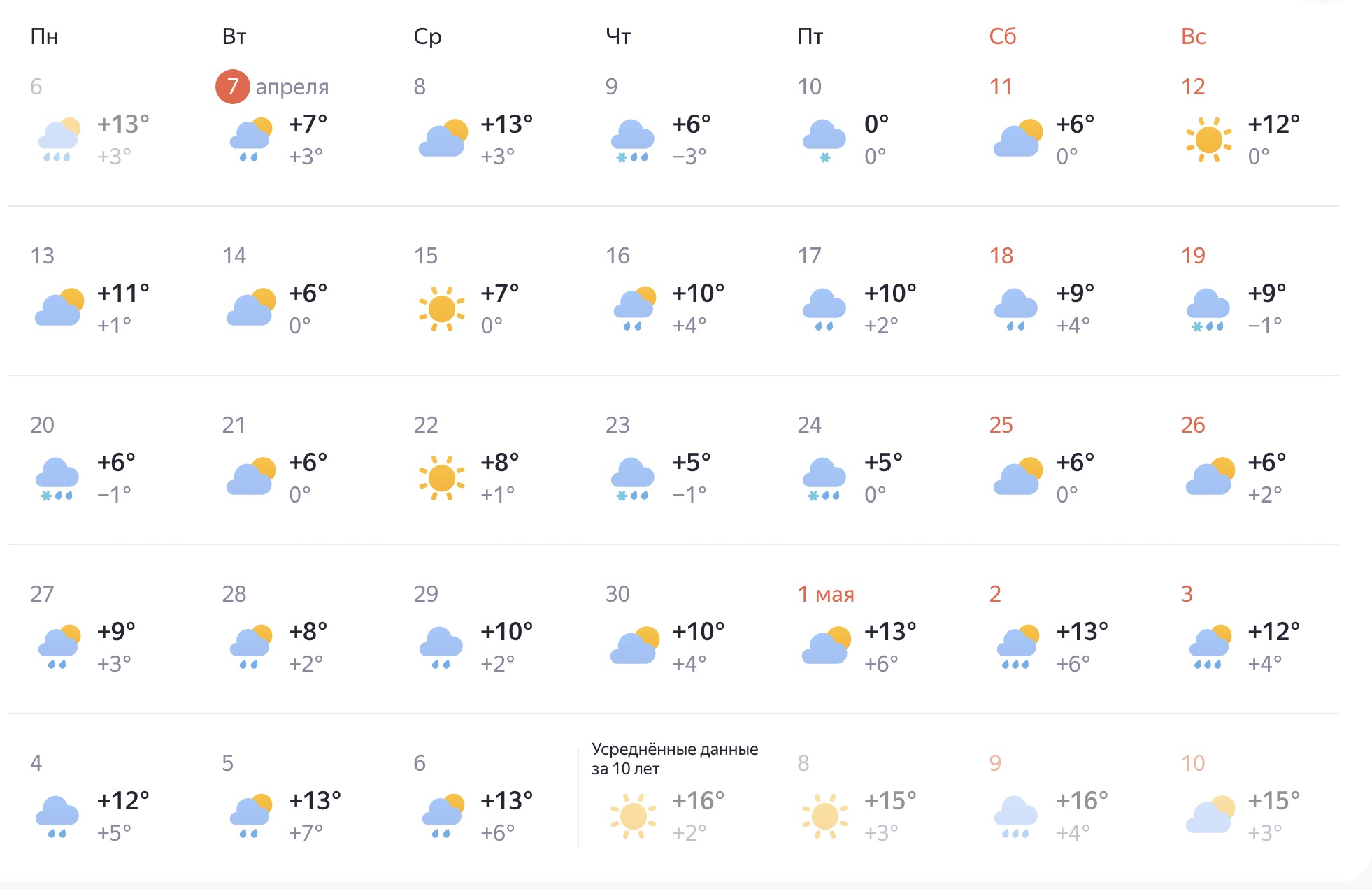The width and height of the screenshot is (1372, 889).
Task: Click the sunny icon on April 22
Action: click(441, 478)
